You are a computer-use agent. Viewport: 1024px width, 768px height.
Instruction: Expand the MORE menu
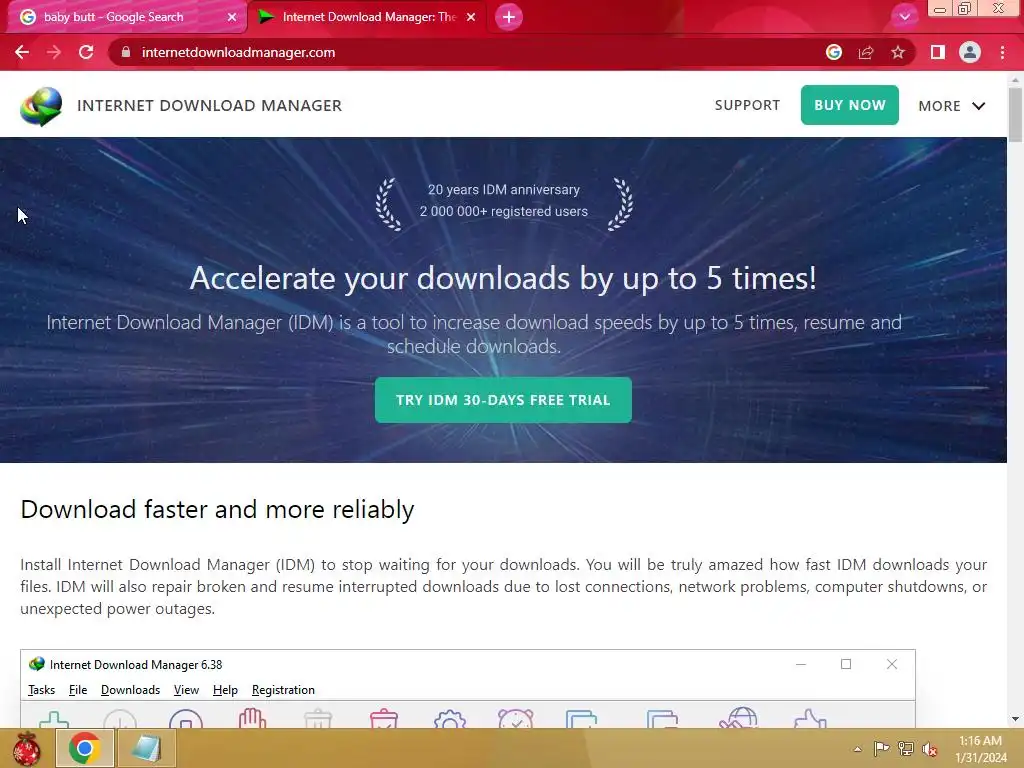952,106
